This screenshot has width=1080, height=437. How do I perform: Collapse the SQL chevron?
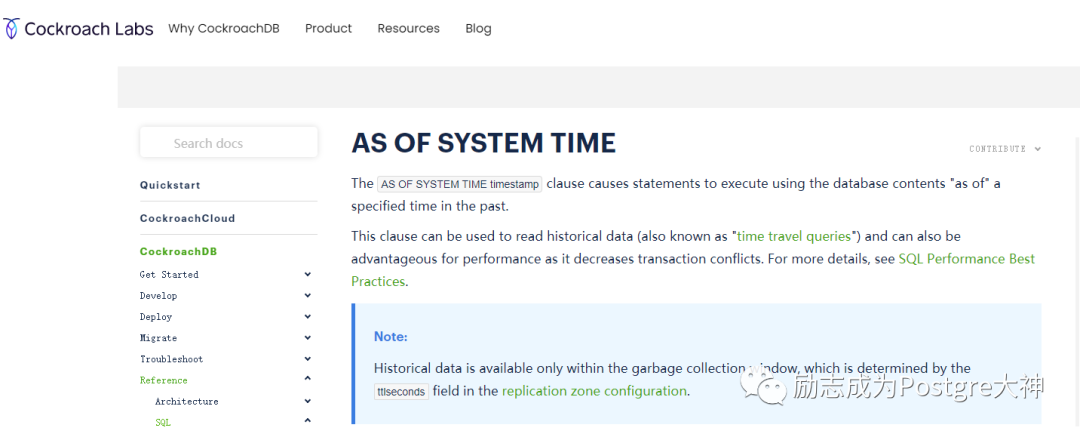[x=307, y=420]
